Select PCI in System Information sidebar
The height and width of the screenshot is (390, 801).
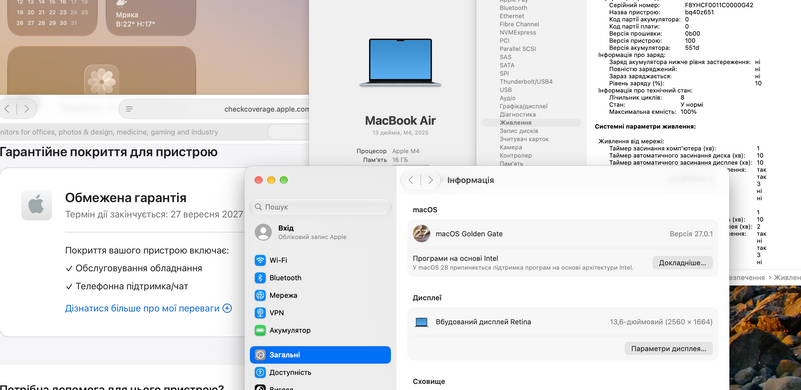[504, 40]
